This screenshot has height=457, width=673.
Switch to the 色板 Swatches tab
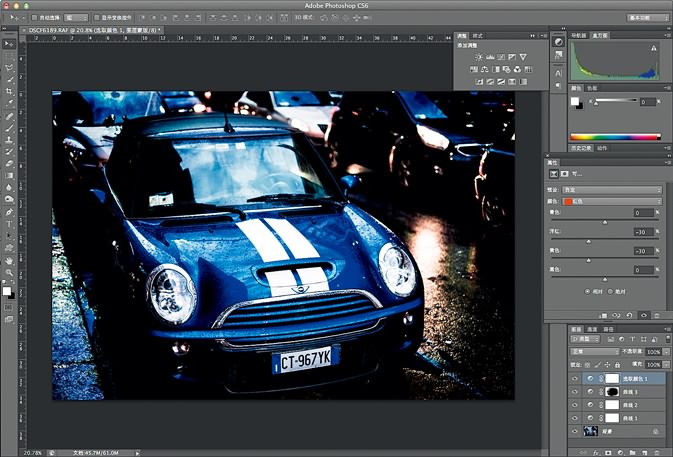tap(592, 88)
